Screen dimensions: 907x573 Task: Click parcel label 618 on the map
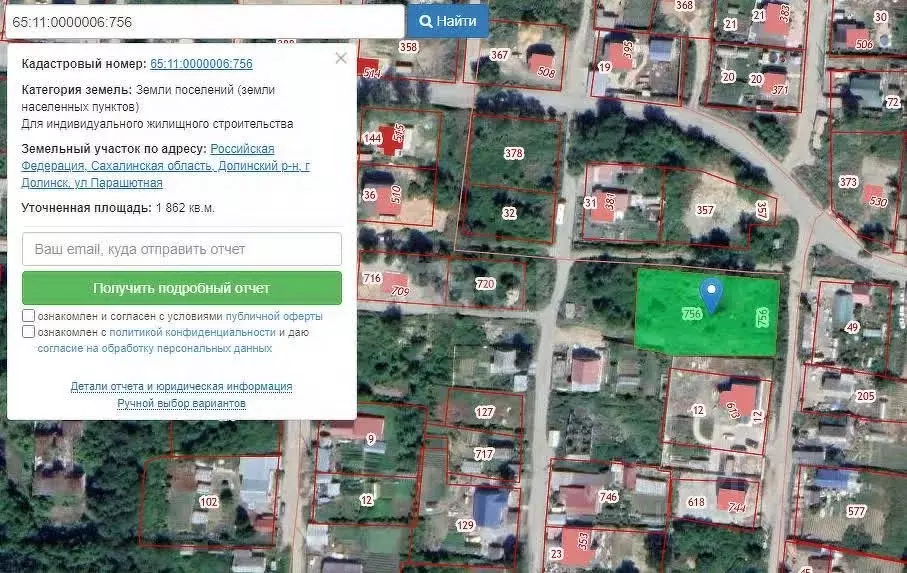(696, 502)
